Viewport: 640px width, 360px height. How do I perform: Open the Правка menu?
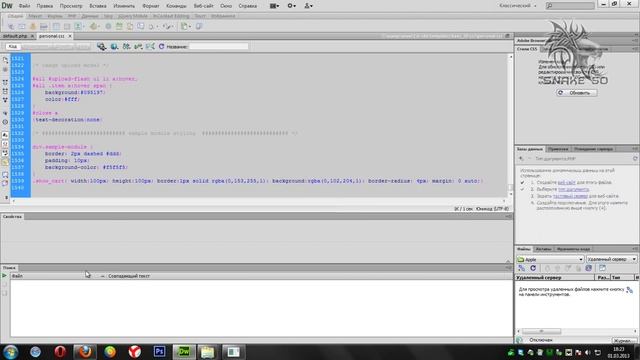point(44,6)
